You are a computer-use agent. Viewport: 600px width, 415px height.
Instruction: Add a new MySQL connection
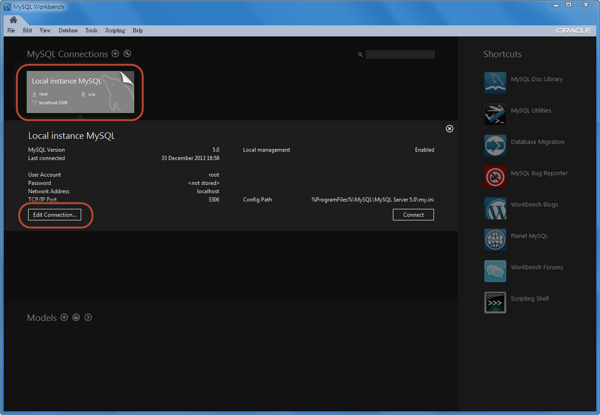[116, 54]
